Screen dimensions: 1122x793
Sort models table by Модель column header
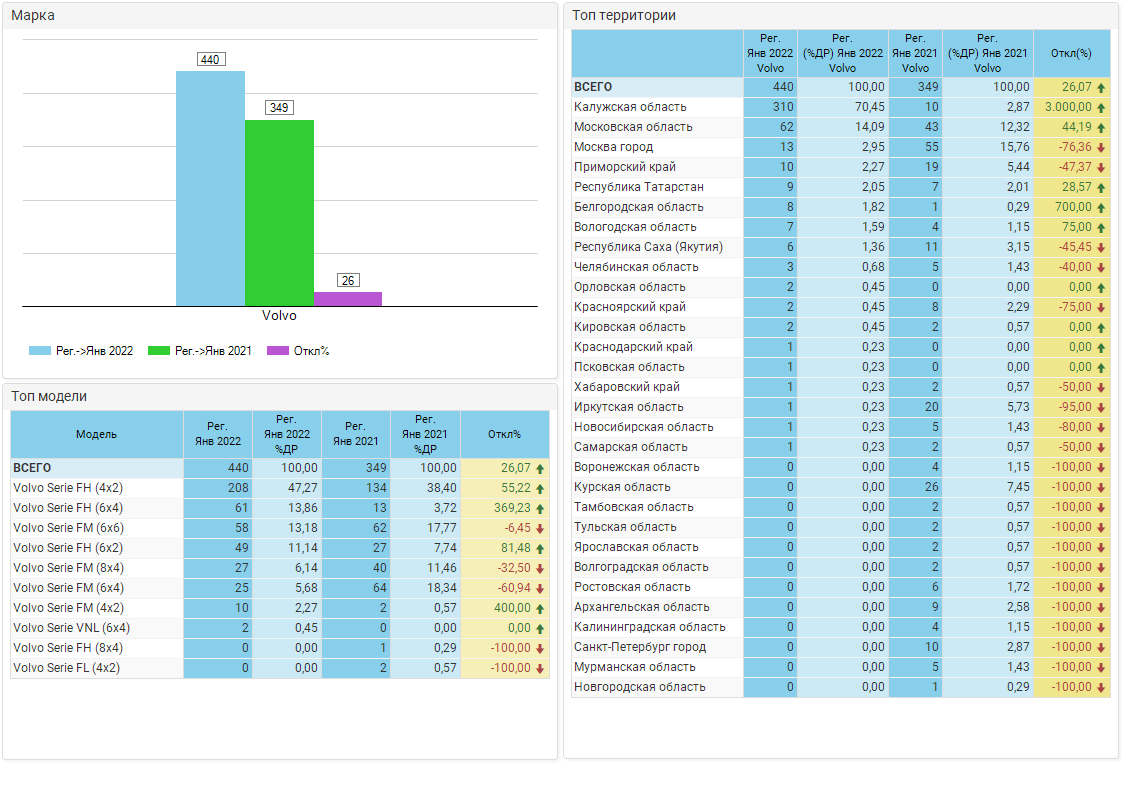tap(96, 434)
